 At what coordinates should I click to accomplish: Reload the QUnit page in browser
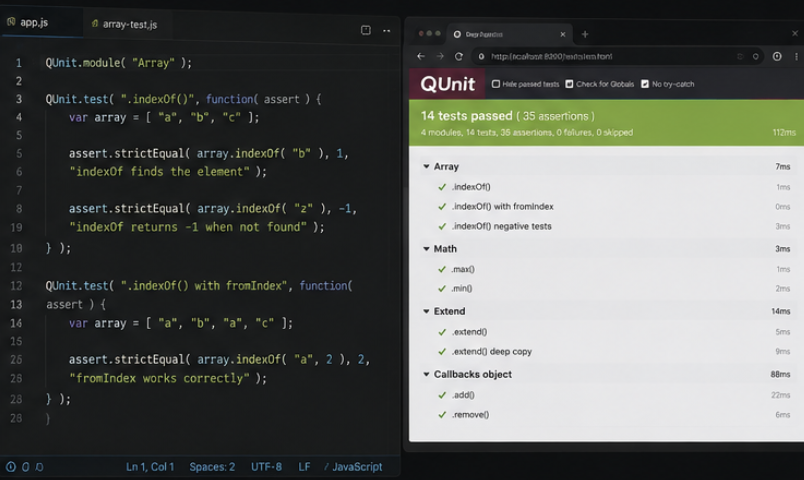pyautogui.click(x=459, y=56)
